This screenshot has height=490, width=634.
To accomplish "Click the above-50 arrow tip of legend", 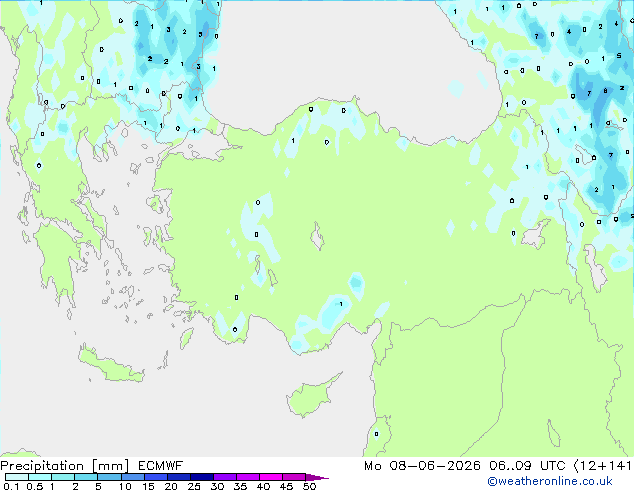I will [317, 477].
